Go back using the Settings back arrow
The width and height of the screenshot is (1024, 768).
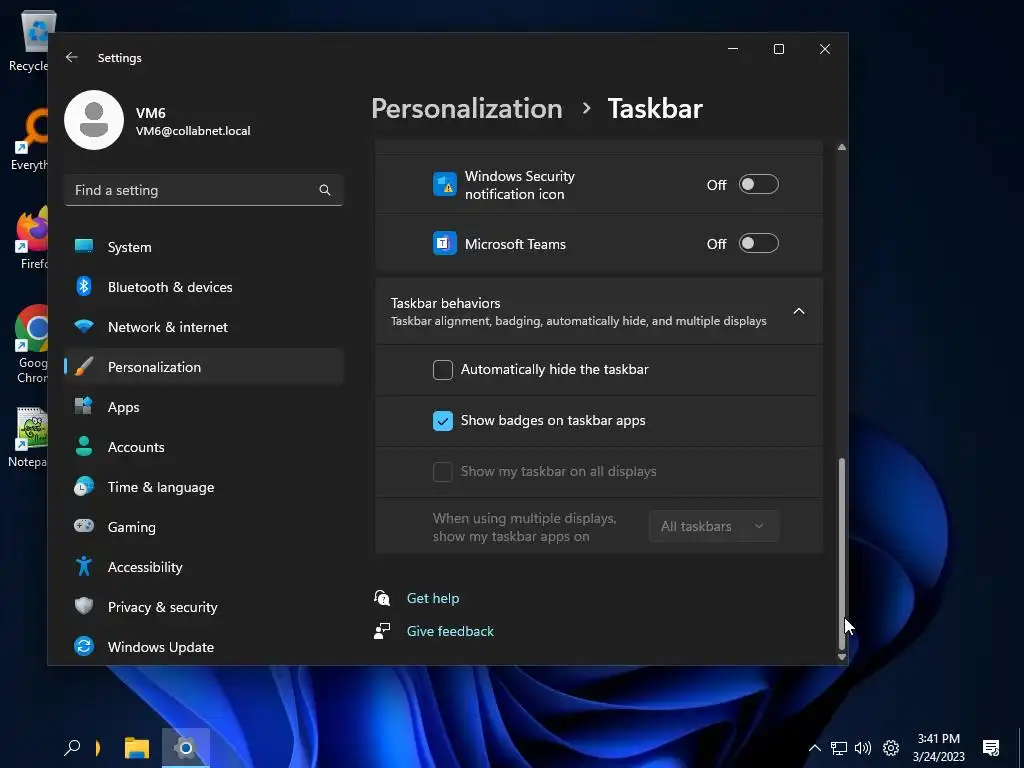(x=72, y=57)
